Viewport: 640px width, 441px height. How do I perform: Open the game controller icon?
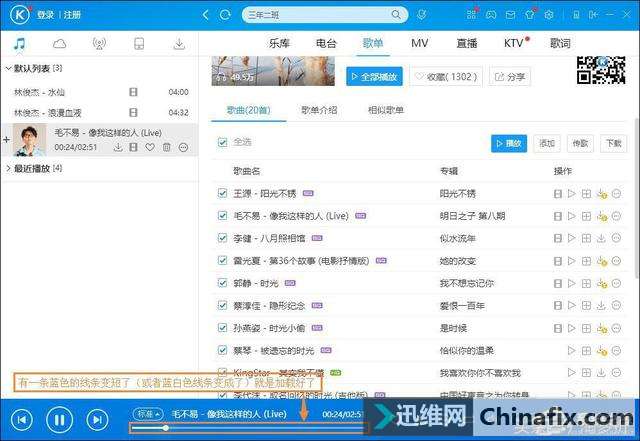(x=491, y=15)
